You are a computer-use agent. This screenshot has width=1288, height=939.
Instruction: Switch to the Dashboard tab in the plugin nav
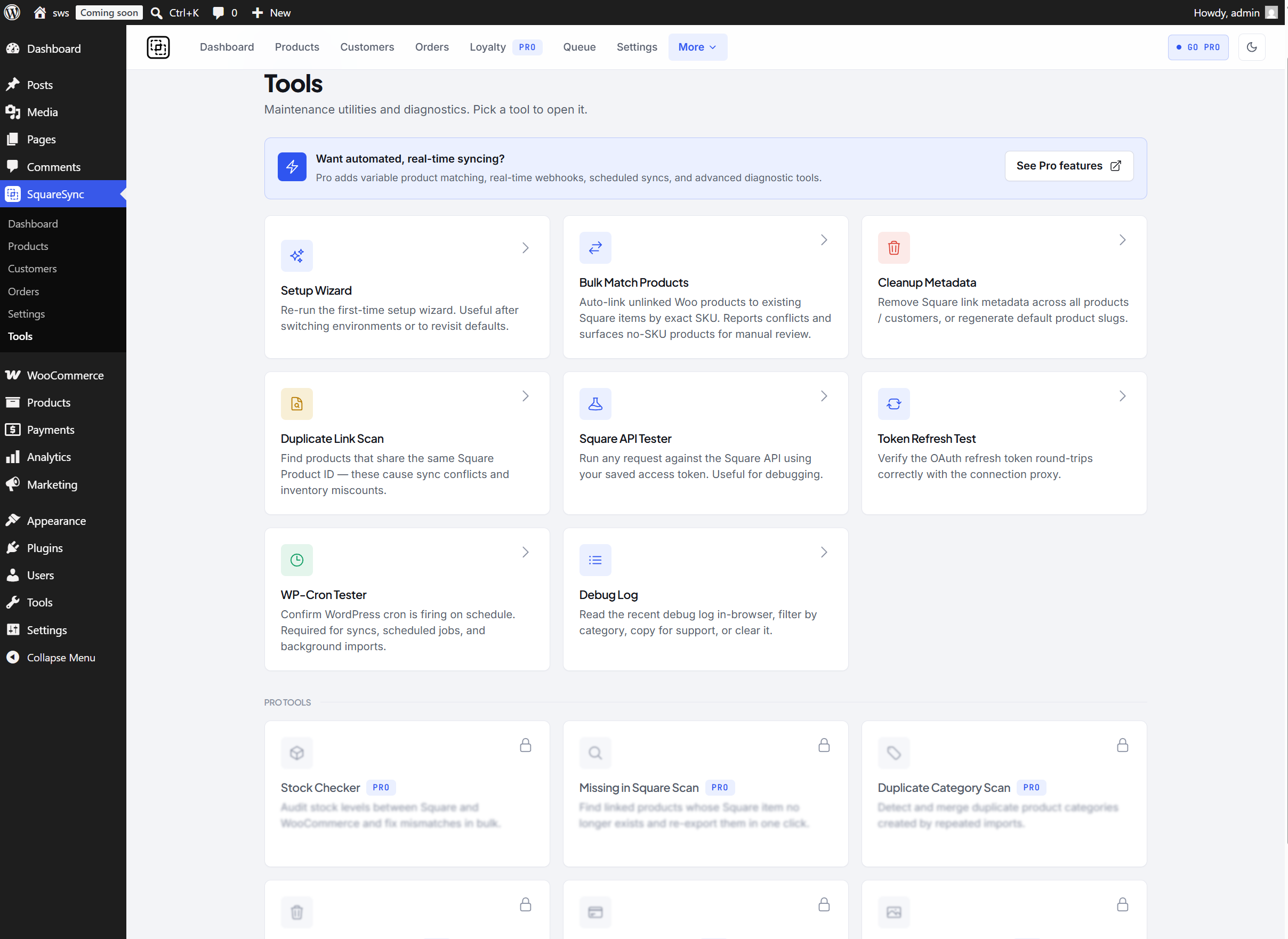(x=227, y=47)
